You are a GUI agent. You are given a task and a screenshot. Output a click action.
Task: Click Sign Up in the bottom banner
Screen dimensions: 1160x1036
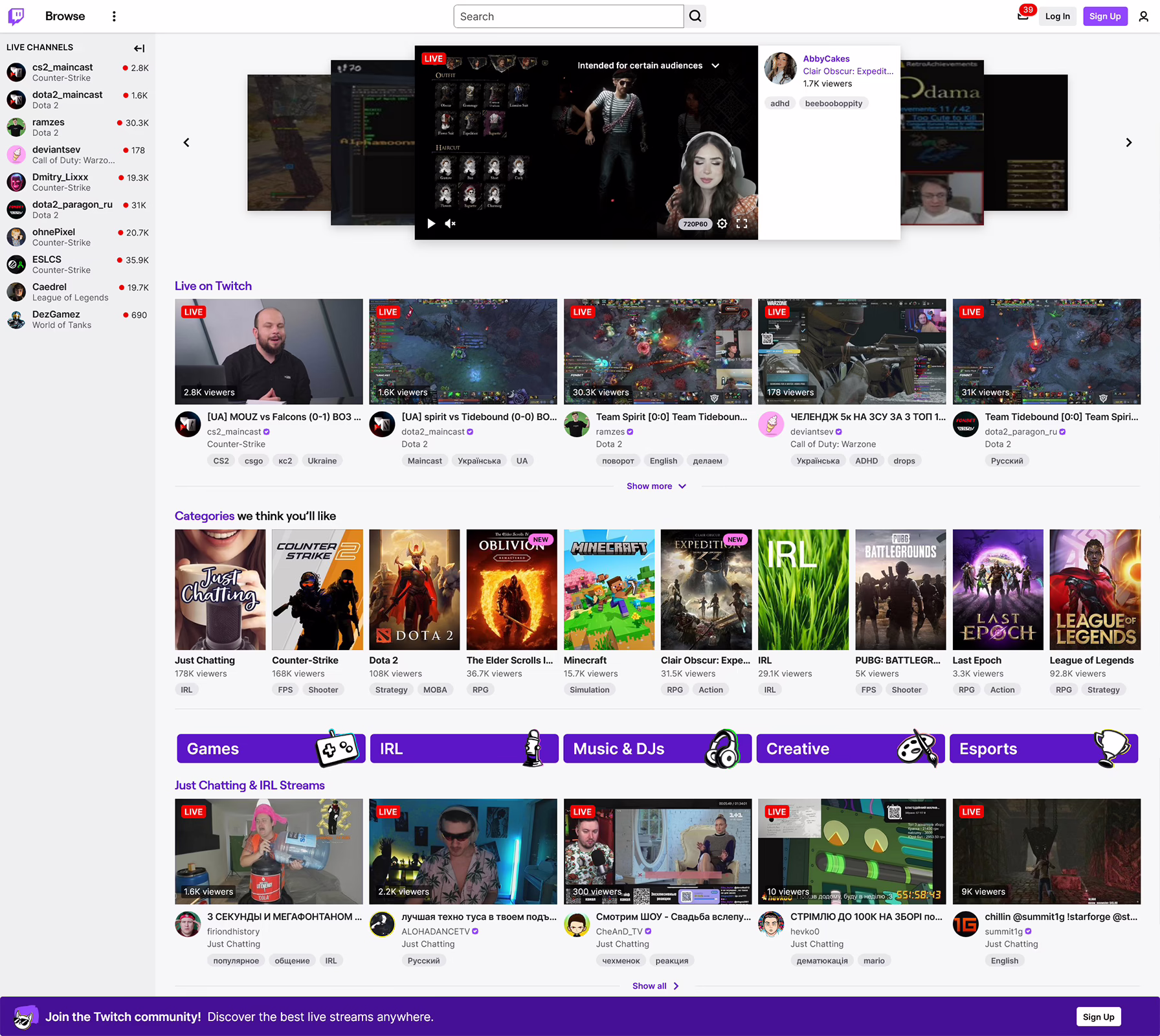point(1099,1017)
